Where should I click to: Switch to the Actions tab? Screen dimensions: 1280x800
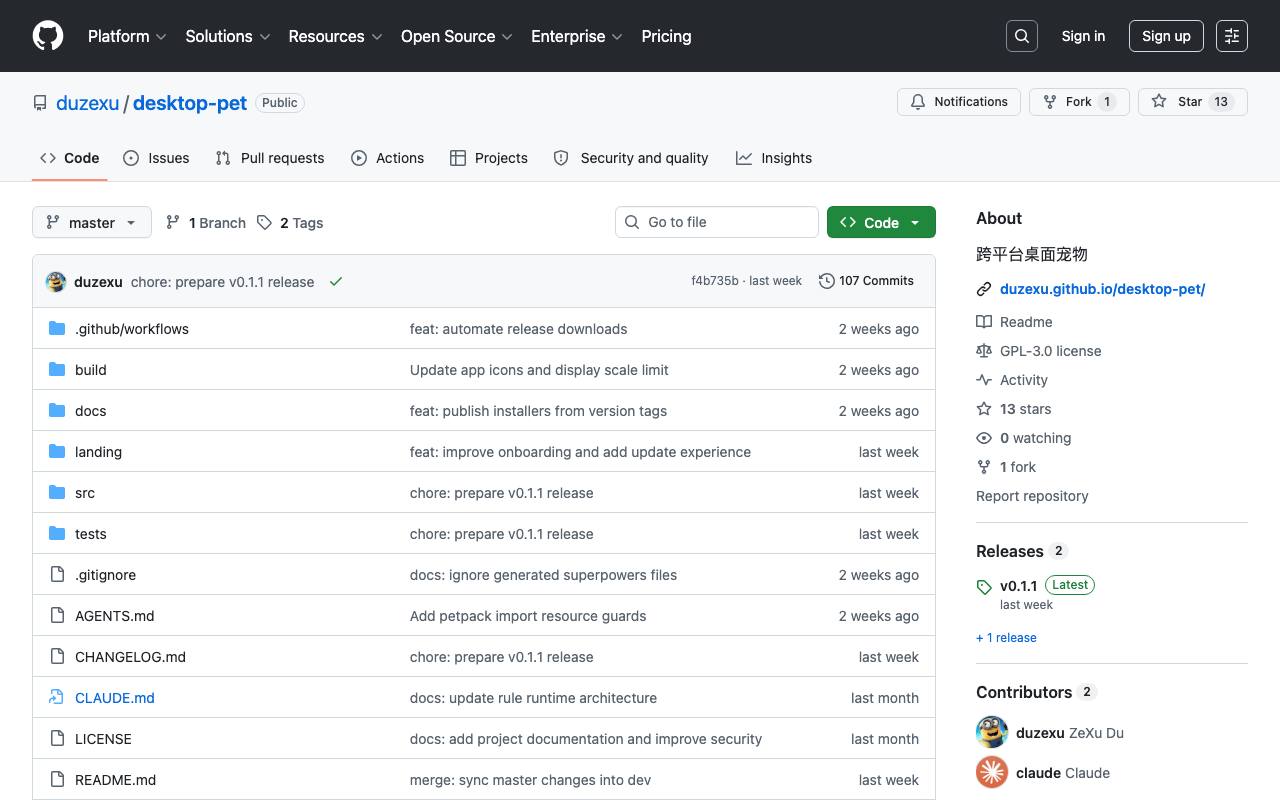pyautogui.click(x=388, y=158)
